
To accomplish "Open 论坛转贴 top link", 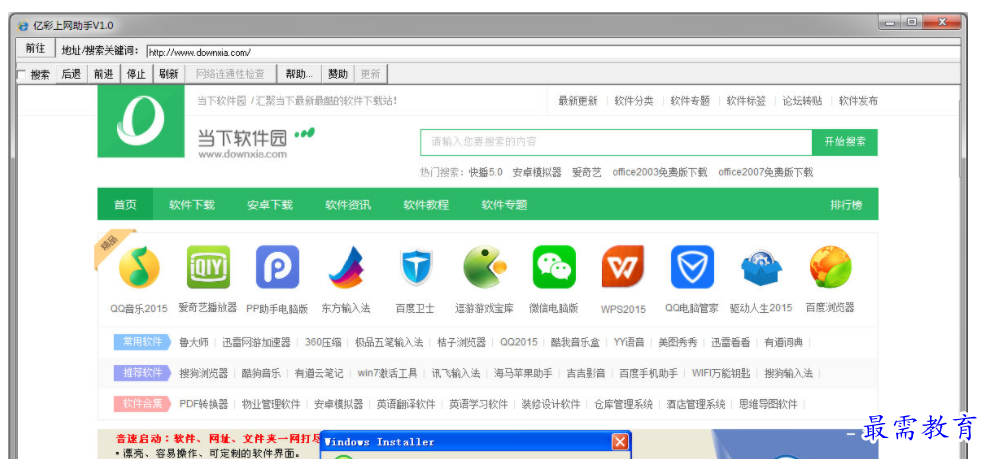I will click(802, 100).
